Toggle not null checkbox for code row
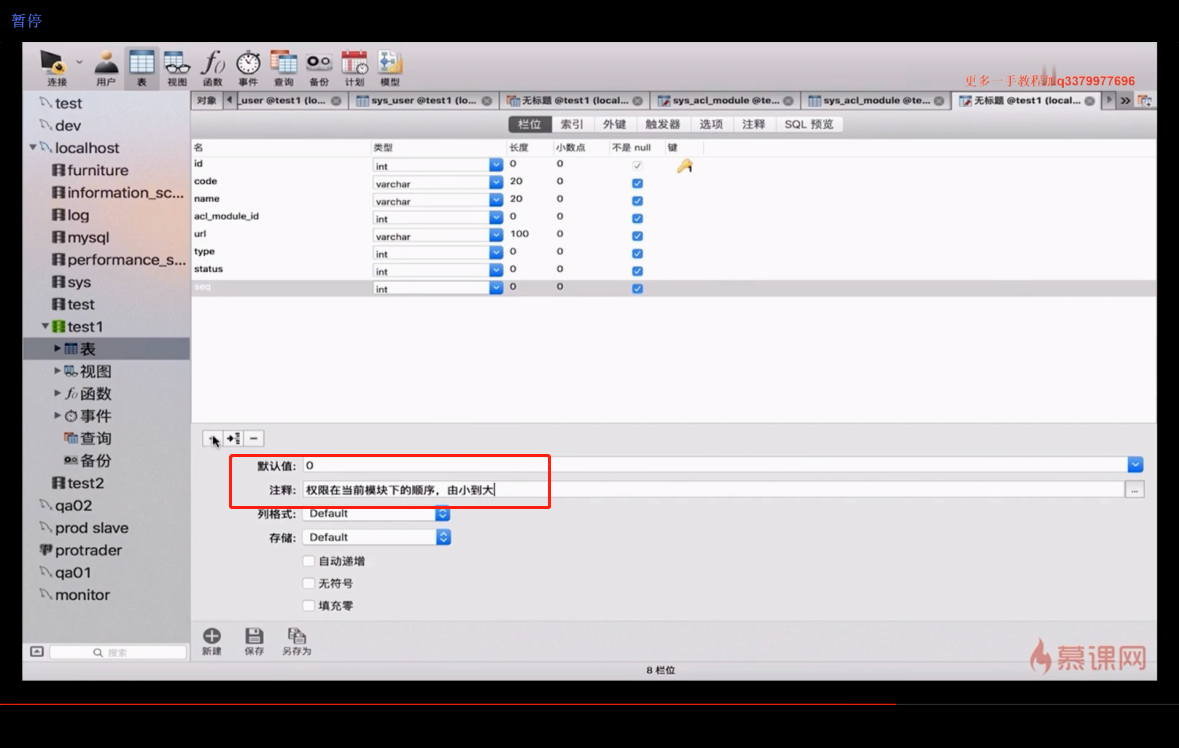 coord(638,183)
